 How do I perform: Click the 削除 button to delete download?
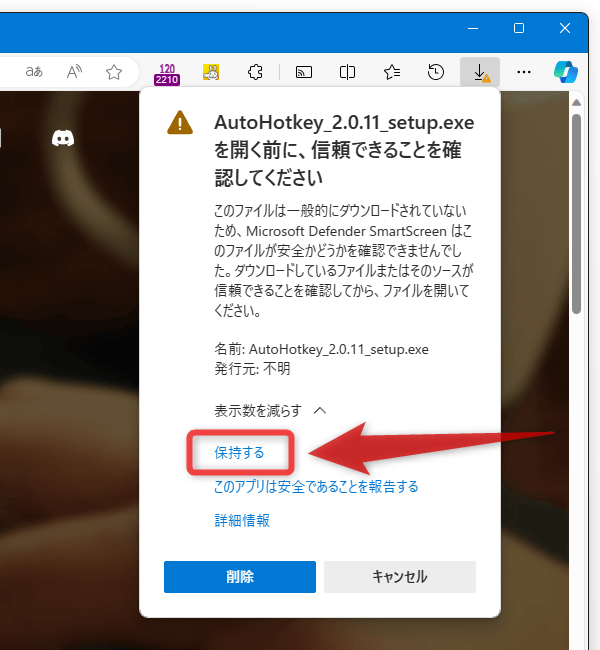pyautogui.click(x=240, y=577)
